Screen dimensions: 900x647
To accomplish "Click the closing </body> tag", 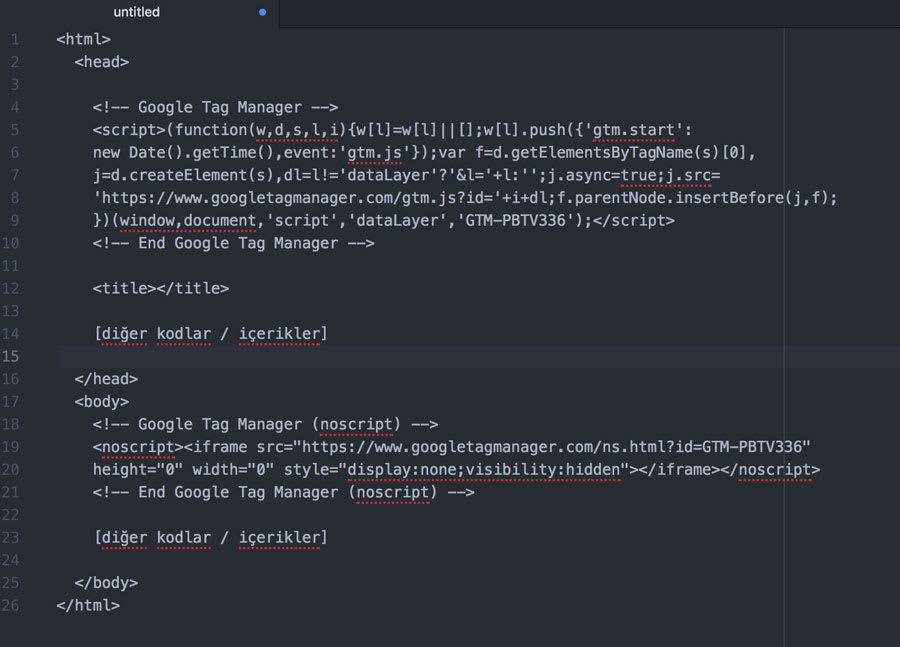I will coord(106,583).
